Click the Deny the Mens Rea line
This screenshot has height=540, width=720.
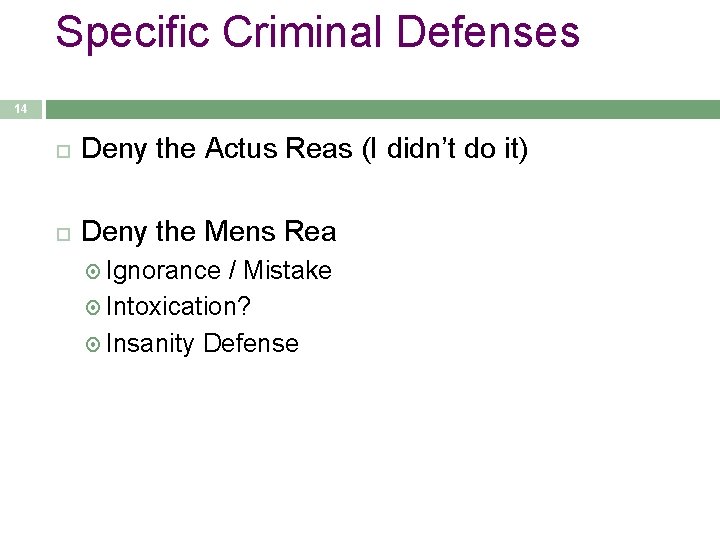pyautogui.click(x=209, y=232)
